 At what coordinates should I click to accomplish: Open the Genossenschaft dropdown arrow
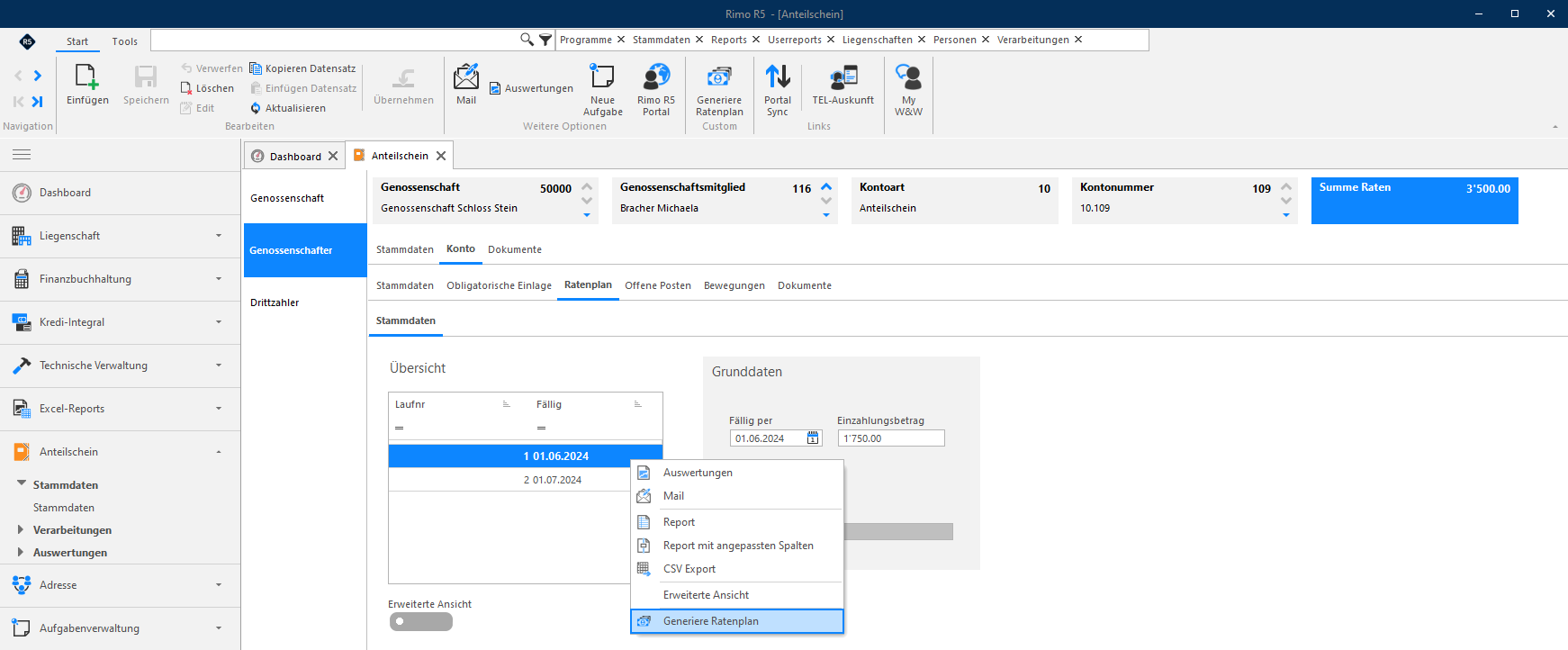point(587,215)
